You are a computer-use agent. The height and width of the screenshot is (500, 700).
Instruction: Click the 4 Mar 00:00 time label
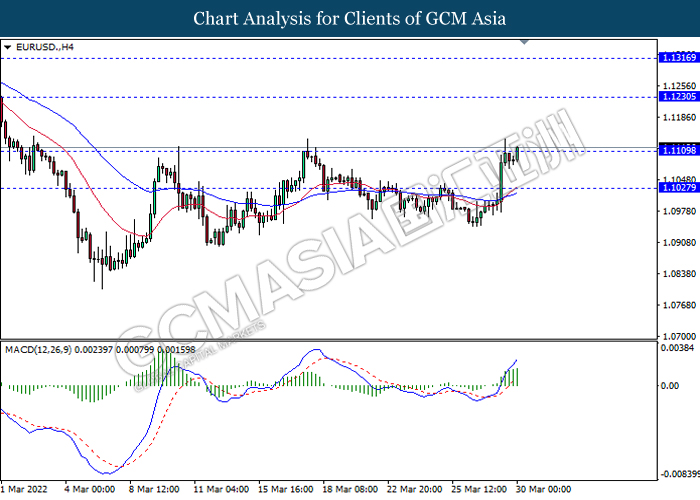(x=90, y=489)
